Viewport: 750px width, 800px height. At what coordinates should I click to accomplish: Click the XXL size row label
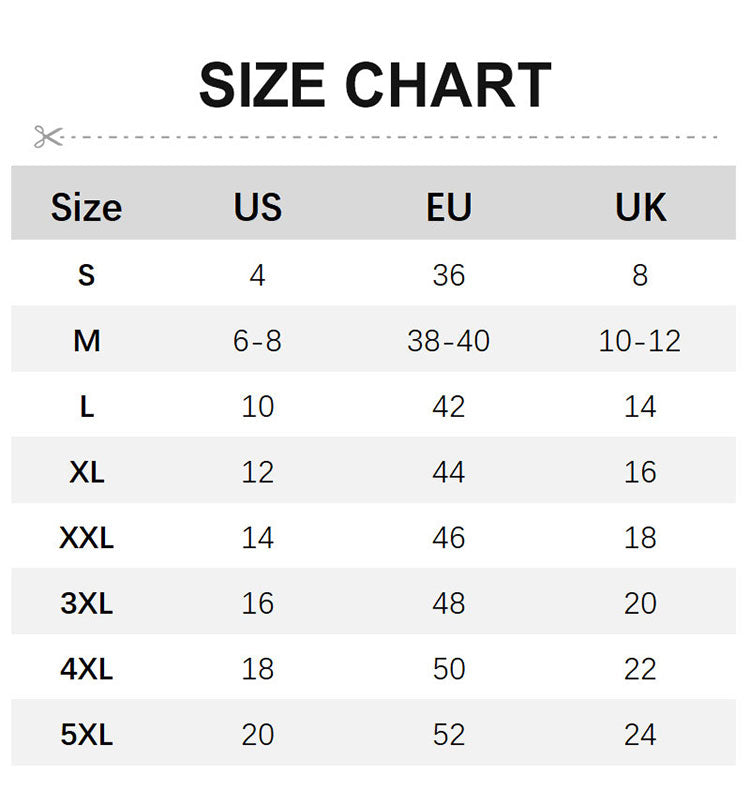click(86, 538)
